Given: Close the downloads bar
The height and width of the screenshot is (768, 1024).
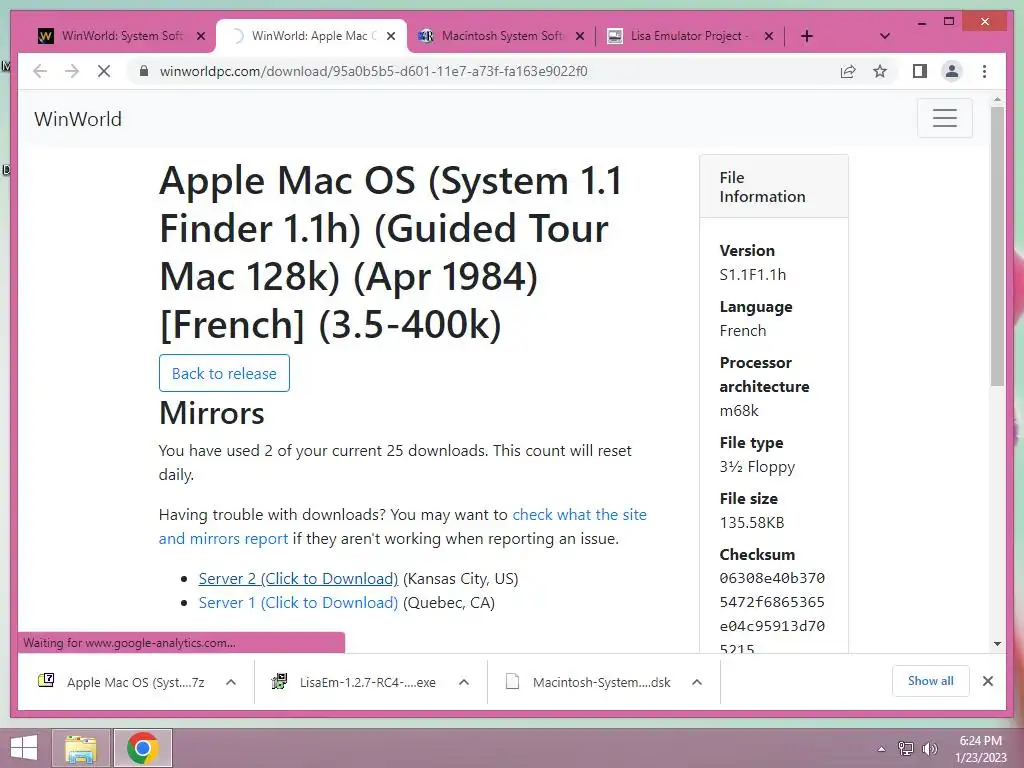Looking at the screenshot, I should (x=987, y=681).
